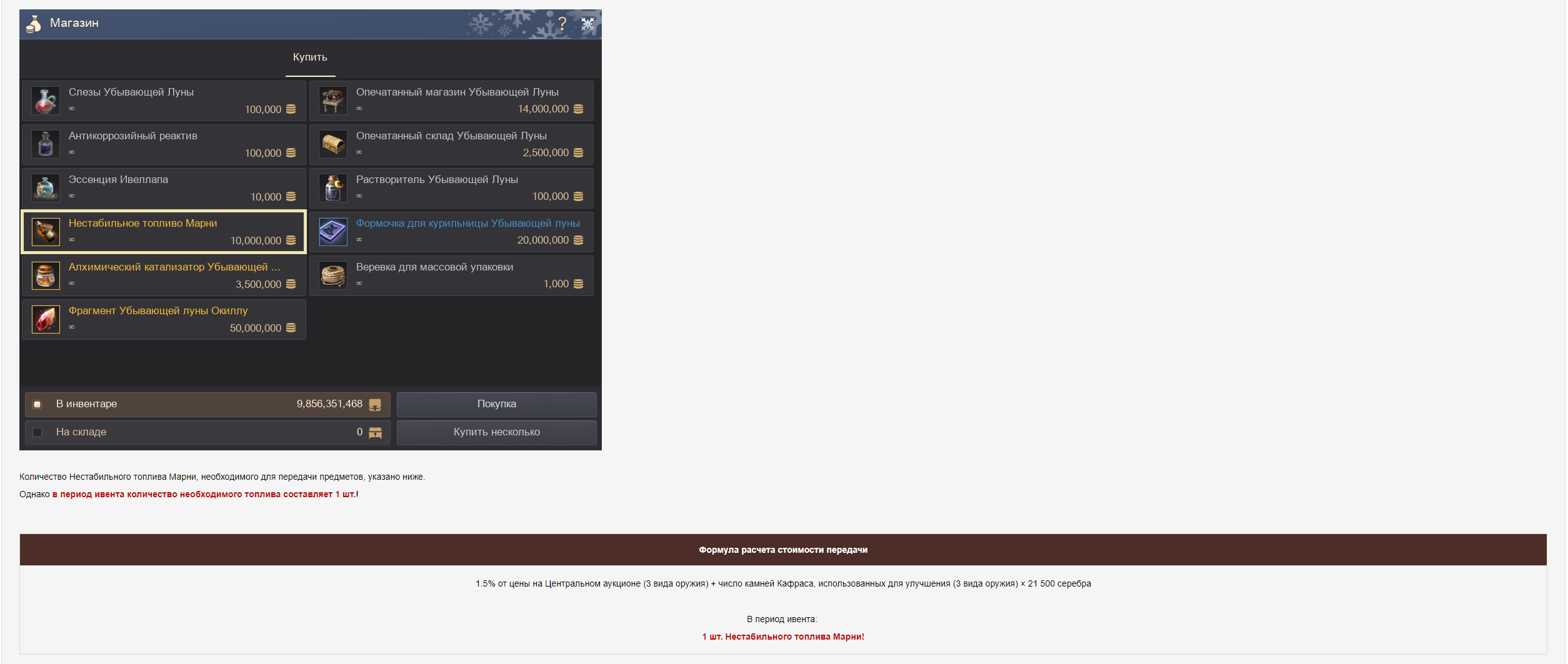Viewport: 1568px width, 664px height.
Task: Click the Слезы Убывающей Луны item icon
Action: (x=46, y=101)
